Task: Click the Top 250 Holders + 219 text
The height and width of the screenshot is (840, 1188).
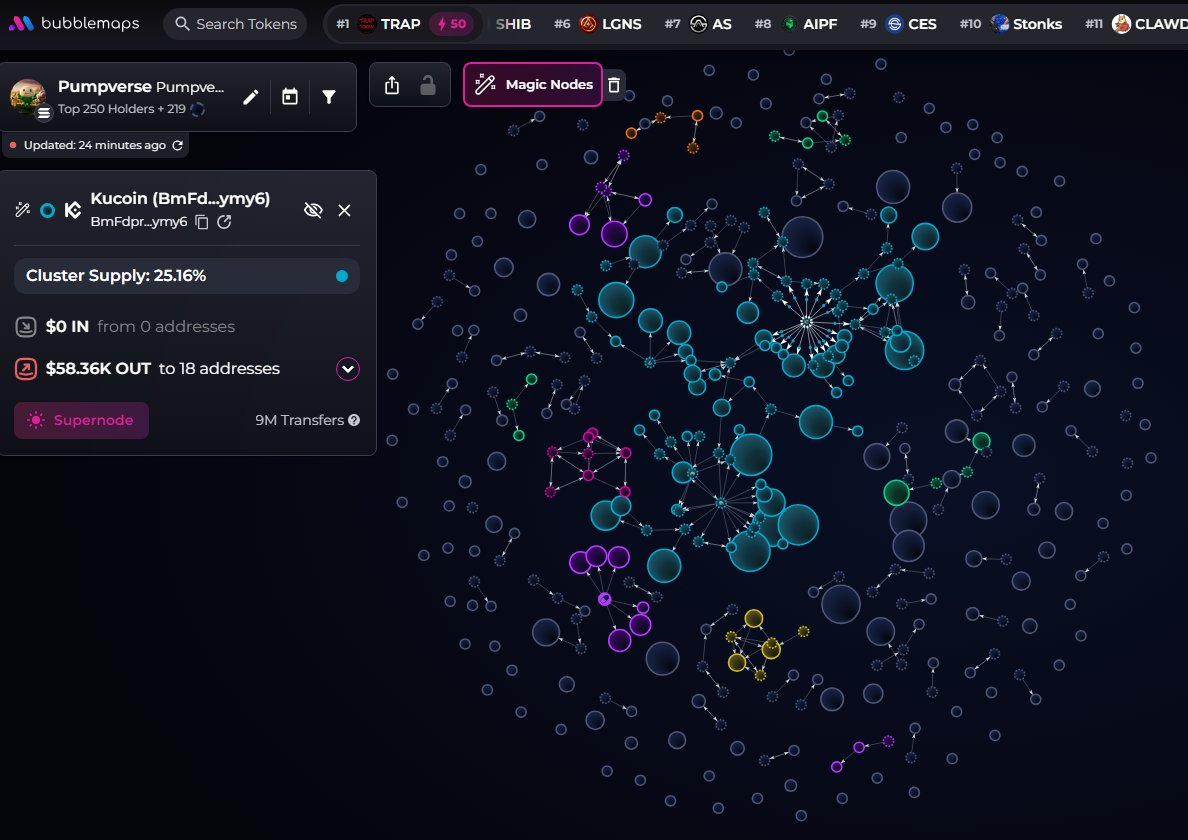Action: (x=122, y=109)
